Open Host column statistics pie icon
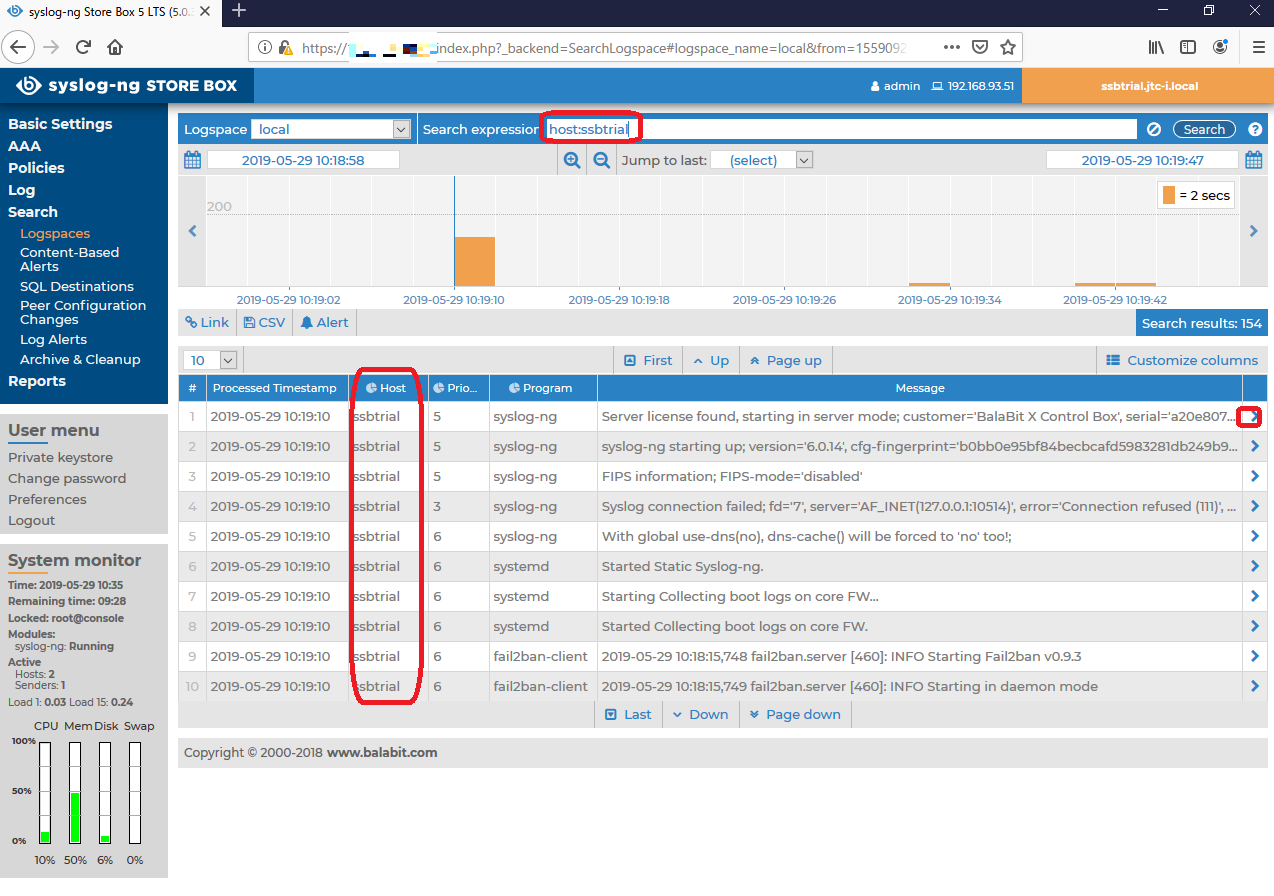This screenshot has width=1274, height=896. tap(372, 388)
